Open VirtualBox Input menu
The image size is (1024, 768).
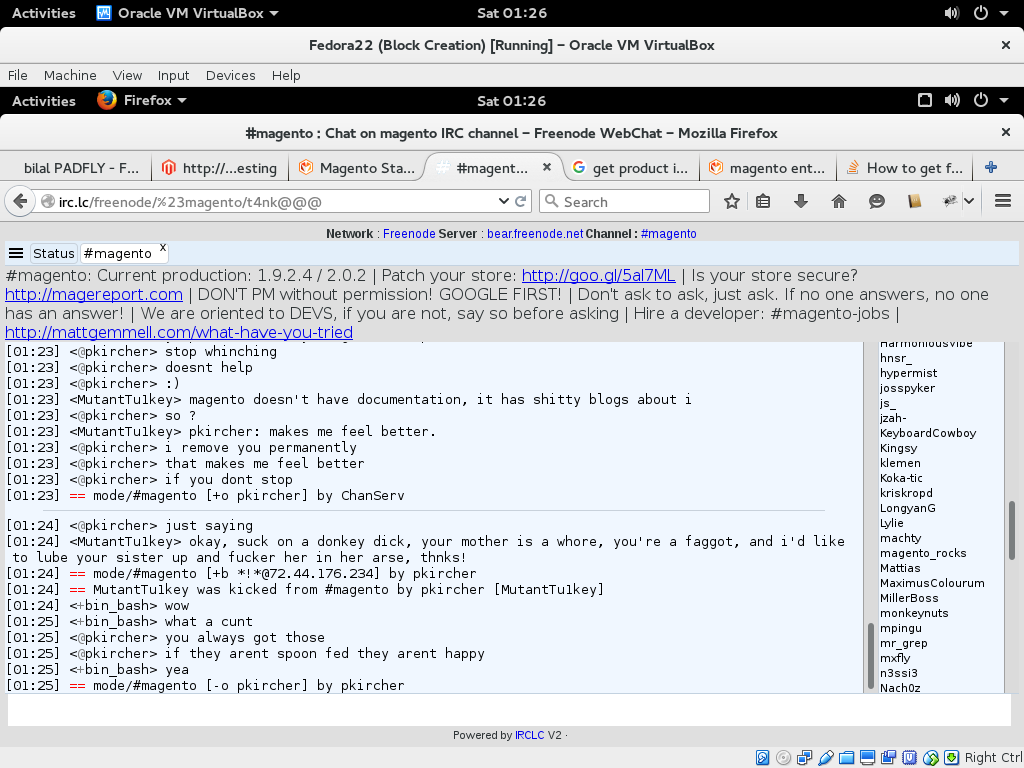tap(173, 75)
